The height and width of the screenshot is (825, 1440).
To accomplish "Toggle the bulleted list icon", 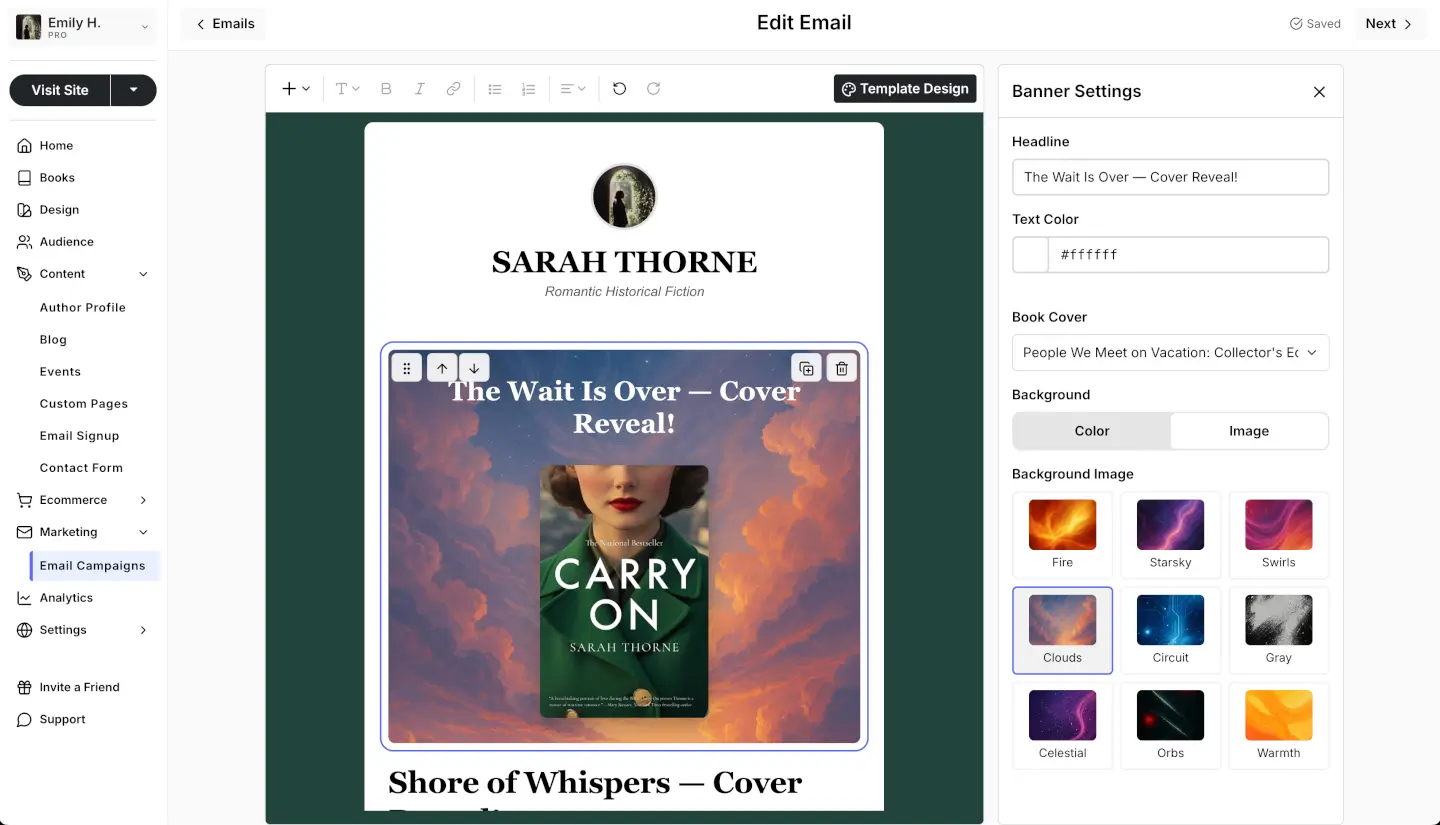I will pyautogui.click(x=494, y=89).
